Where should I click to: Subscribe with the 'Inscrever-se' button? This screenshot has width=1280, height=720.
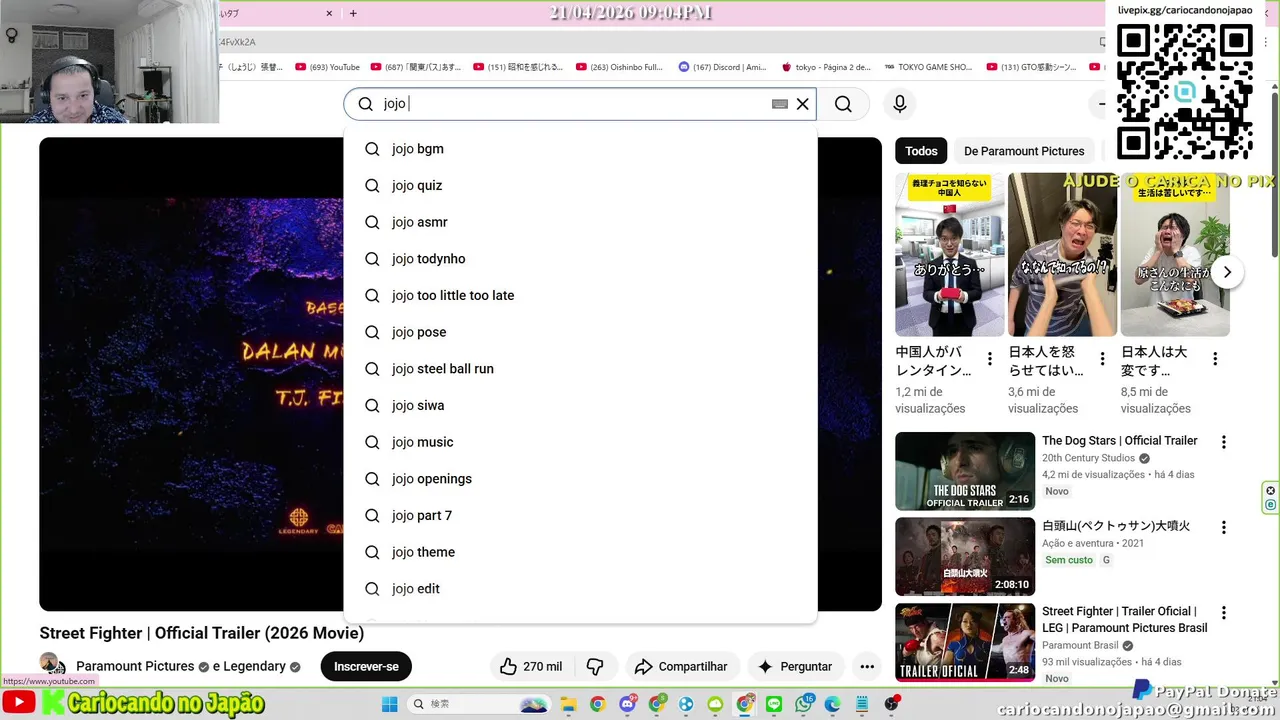[366, 667]
